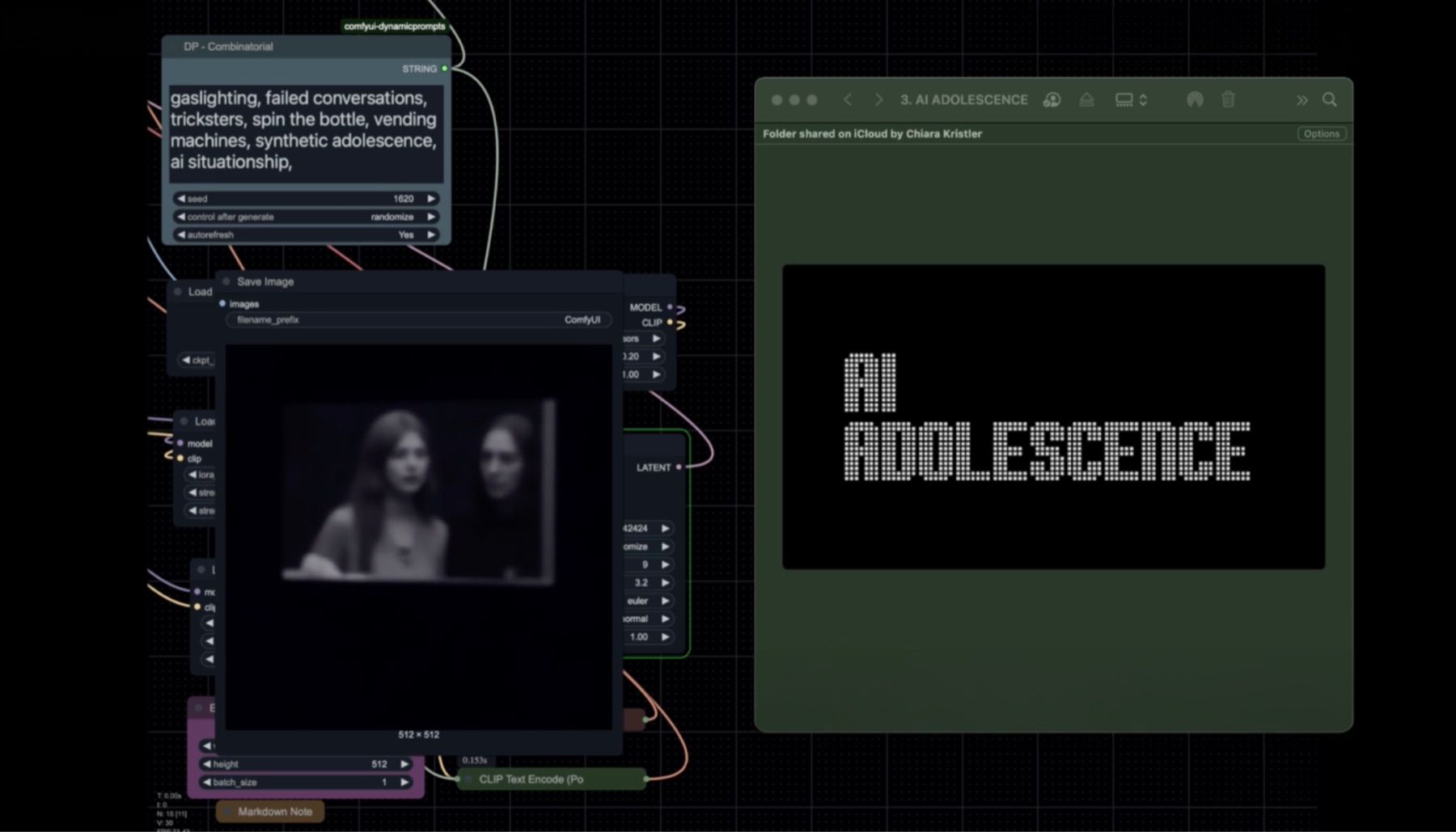
Task: Increase the denoise value 1.00 in sampler
Action: [666, 636]
